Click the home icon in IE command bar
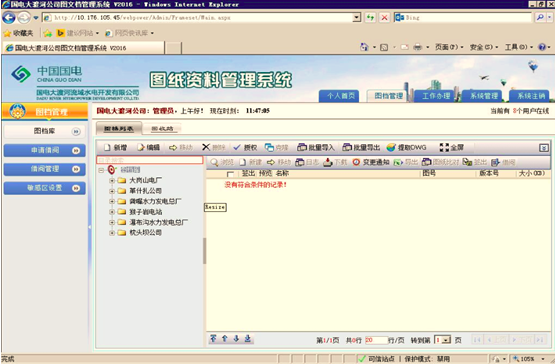The width and height of the screenshot is (556, 364). coord(364,47)
